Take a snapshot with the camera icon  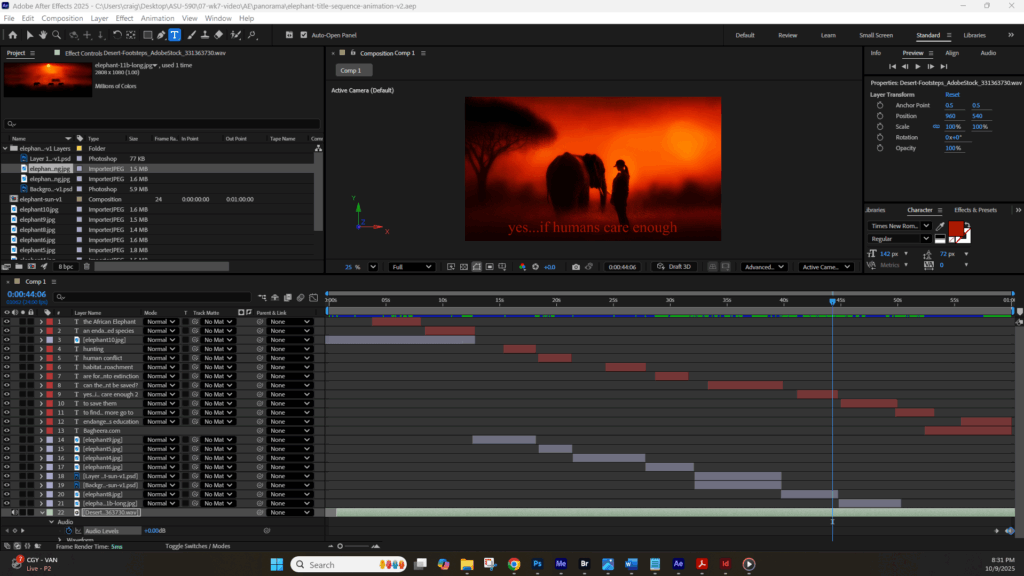(576, 267)
